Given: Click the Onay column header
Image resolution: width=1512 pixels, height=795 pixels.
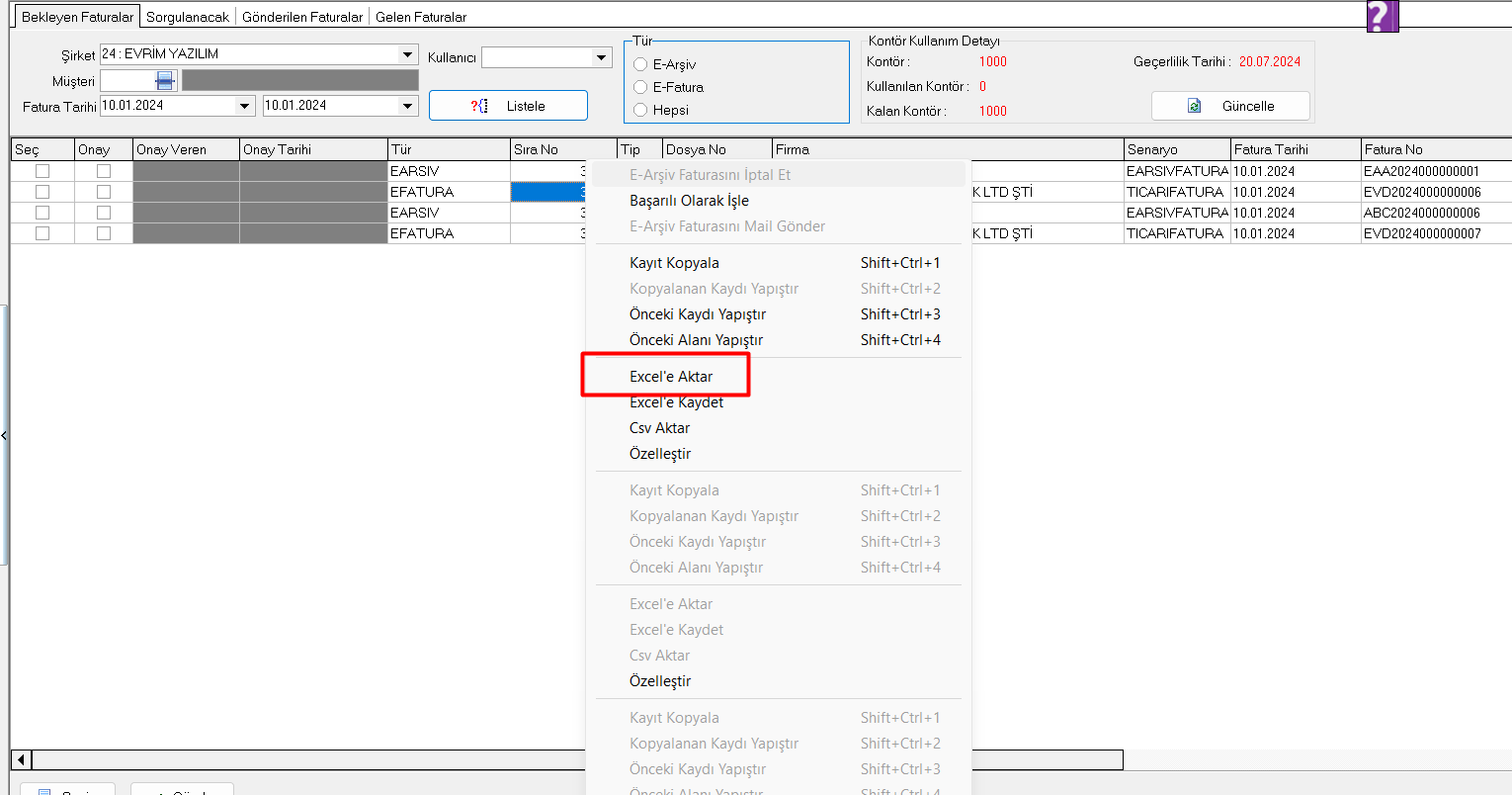Looking at the screenshot, I should [x=104, y=149].
